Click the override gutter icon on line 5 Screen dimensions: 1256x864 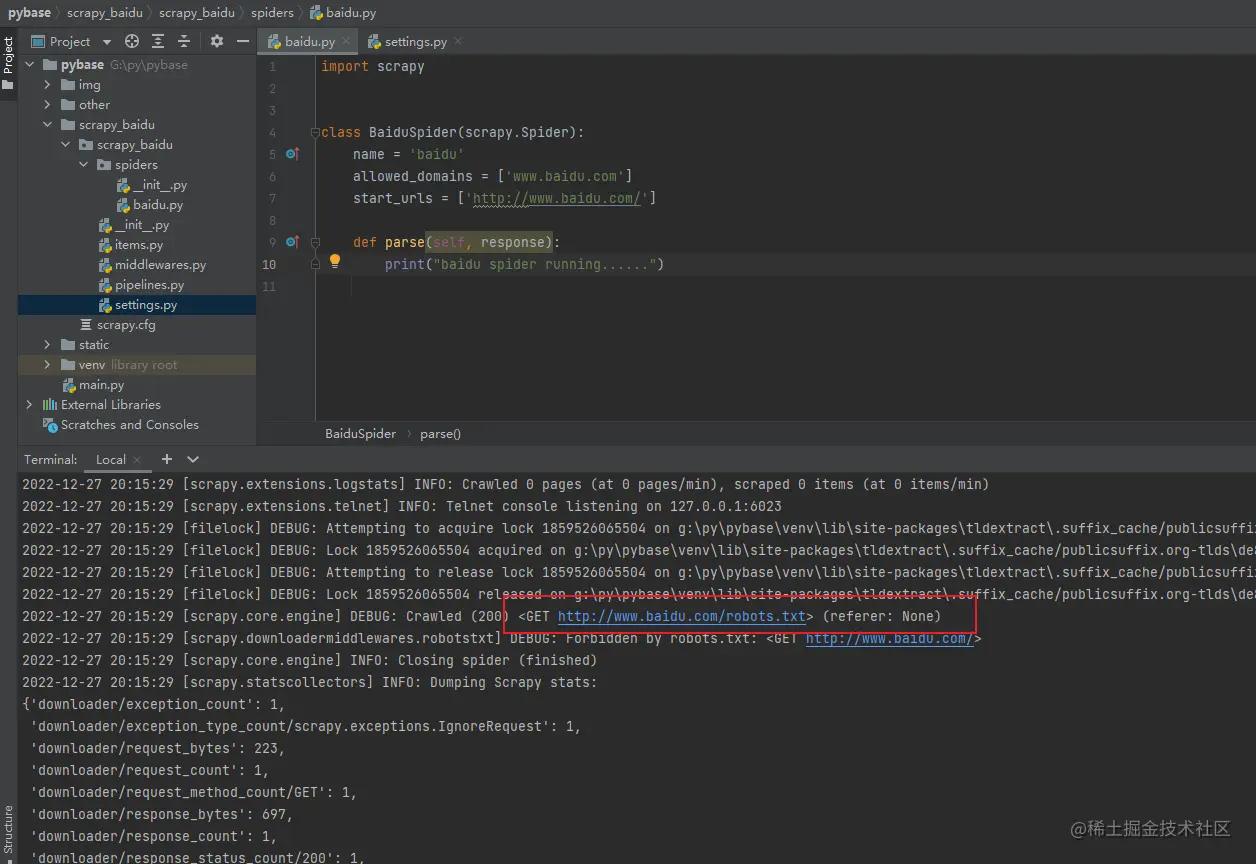[x=292, y=154]
